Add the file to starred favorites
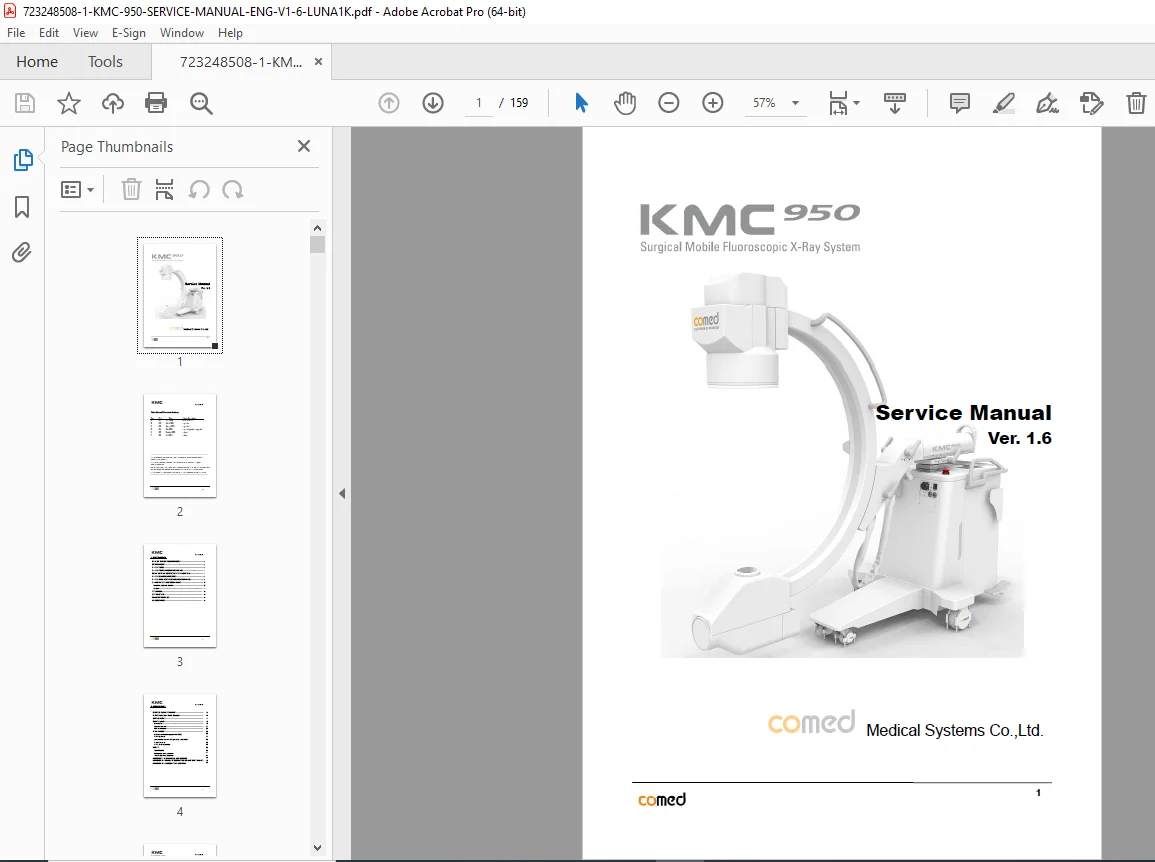This screenshot has height=862, width=1155. pos(69,103)
